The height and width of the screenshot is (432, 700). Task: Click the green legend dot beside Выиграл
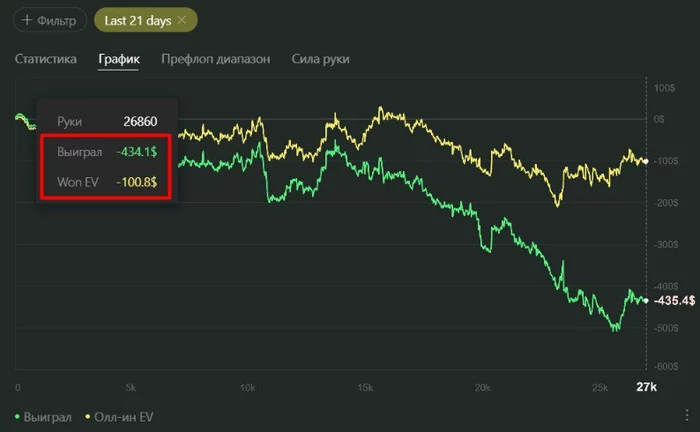pos(17,415)
